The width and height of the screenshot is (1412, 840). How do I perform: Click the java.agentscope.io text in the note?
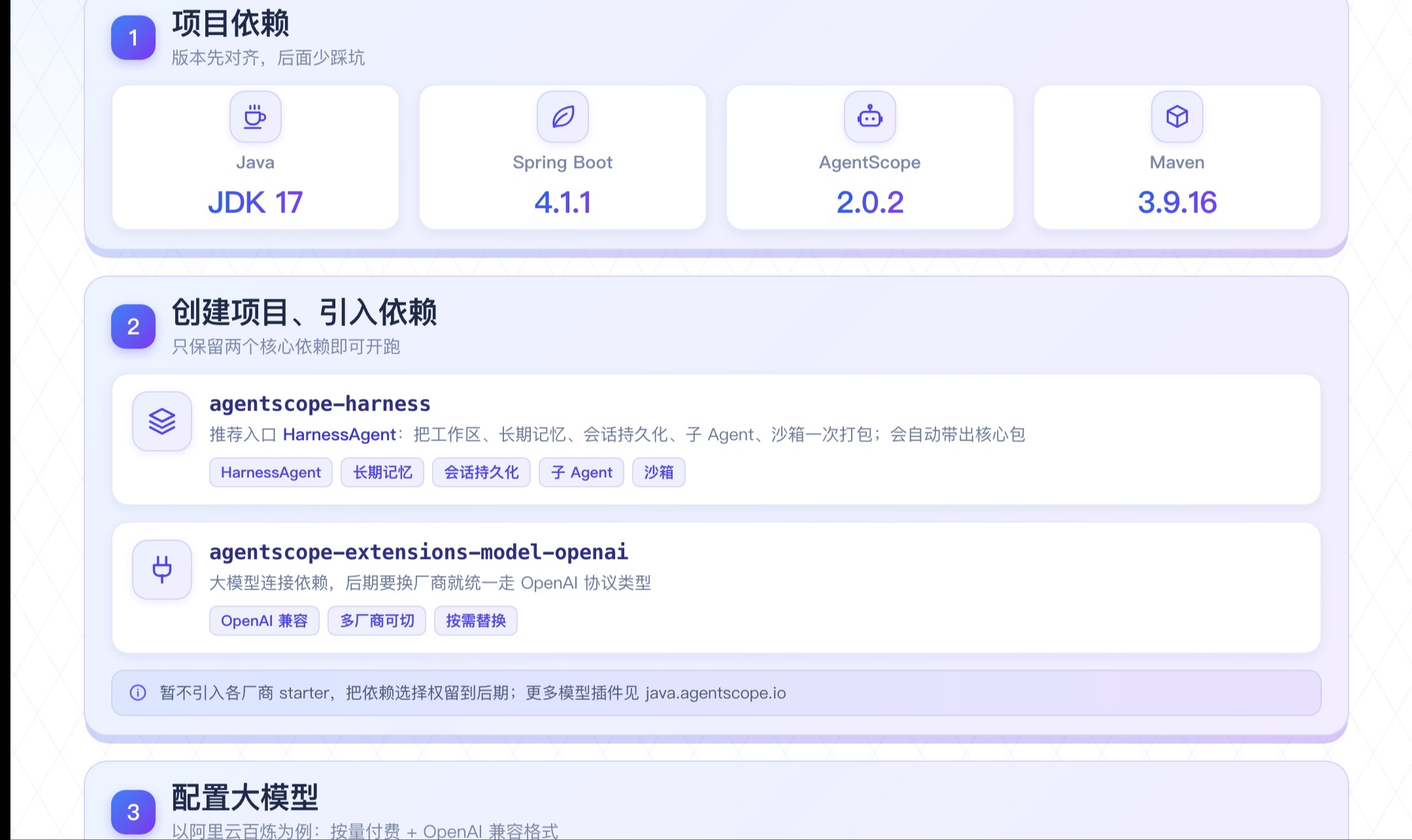716,693
